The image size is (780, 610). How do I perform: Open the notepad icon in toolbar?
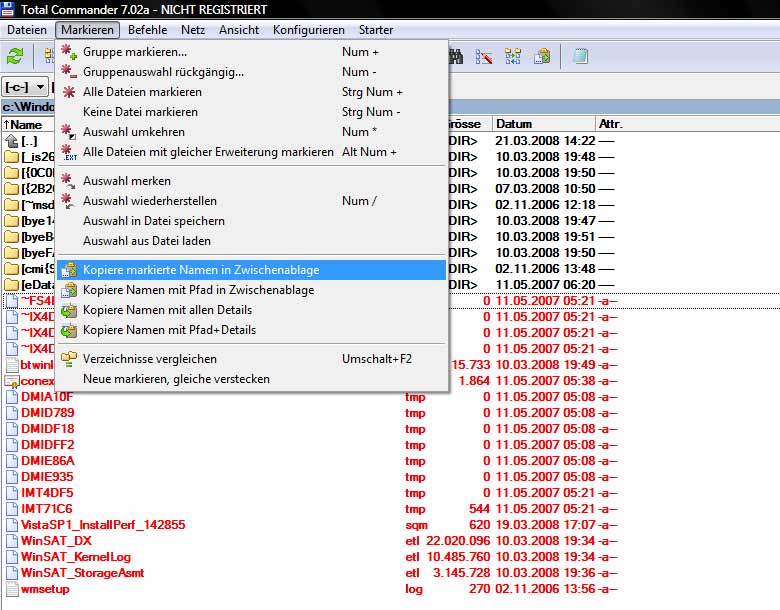(580, 56)
